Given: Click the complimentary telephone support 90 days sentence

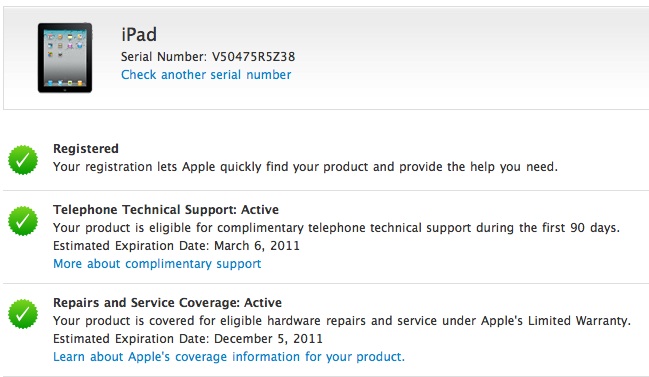Looking at the screenshot, I should [x=337, y=228].
